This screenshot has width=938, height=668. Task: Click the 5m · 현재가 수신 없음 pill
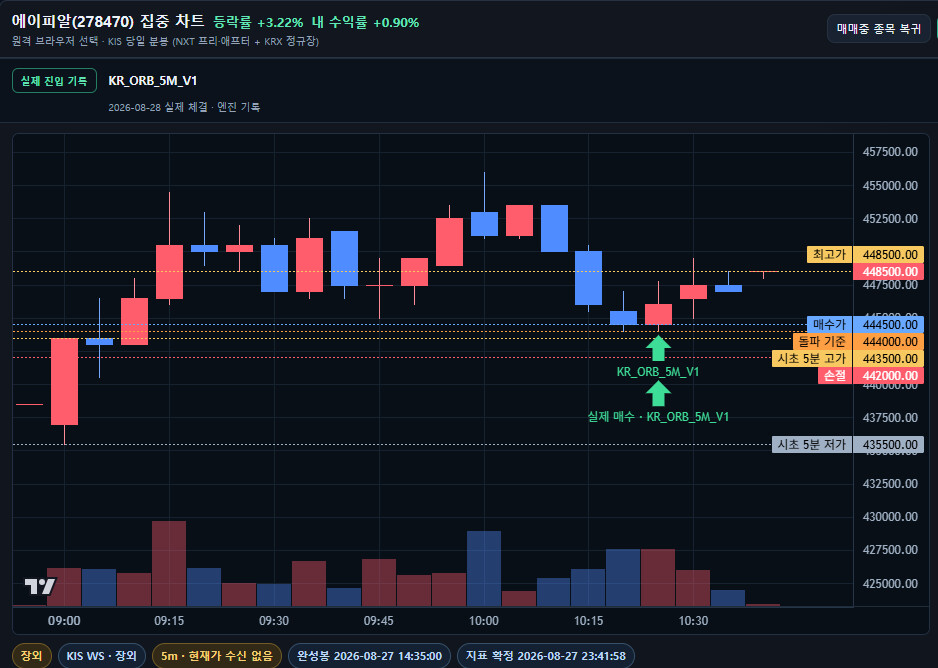point(217,656)
